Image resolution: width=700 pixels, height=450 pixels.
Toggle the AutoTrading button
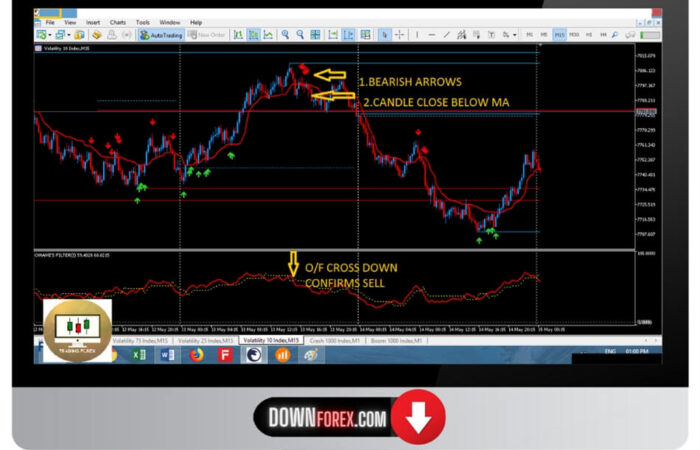[161, 35]
